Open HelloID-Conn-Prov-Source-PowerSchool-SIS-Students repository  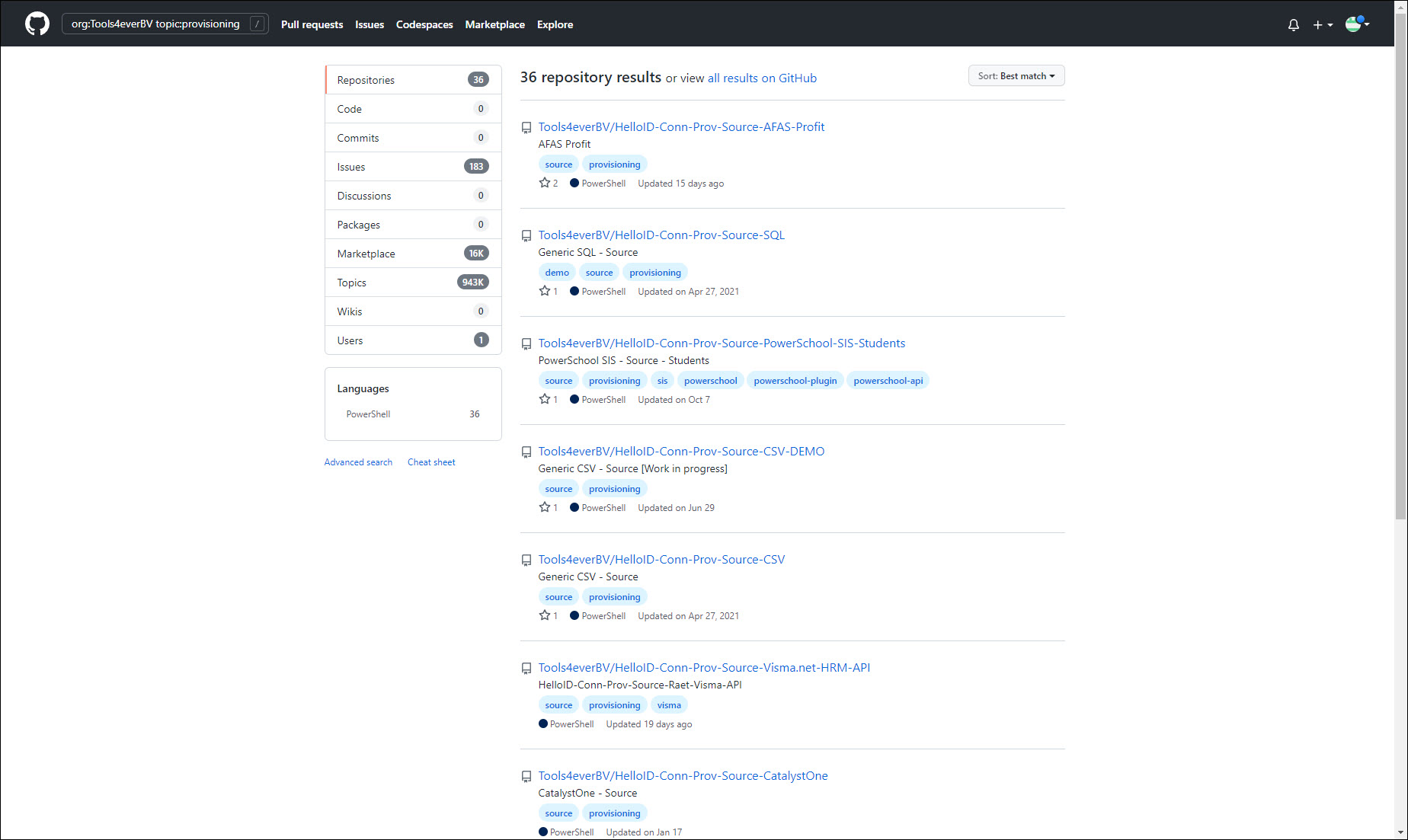click(x=722, y=343)
